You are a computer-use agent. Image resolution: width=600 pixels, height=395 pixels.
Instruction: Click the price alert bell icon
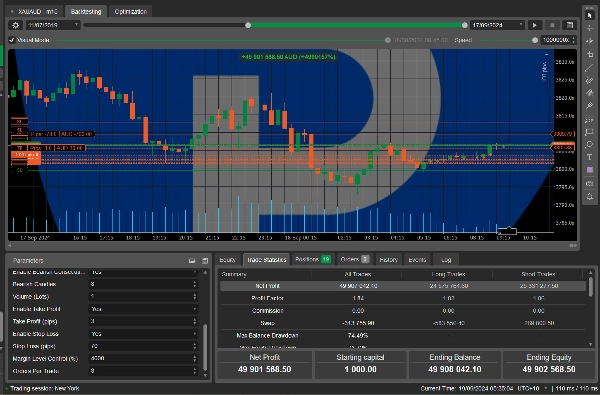click(x=590, y=196)
